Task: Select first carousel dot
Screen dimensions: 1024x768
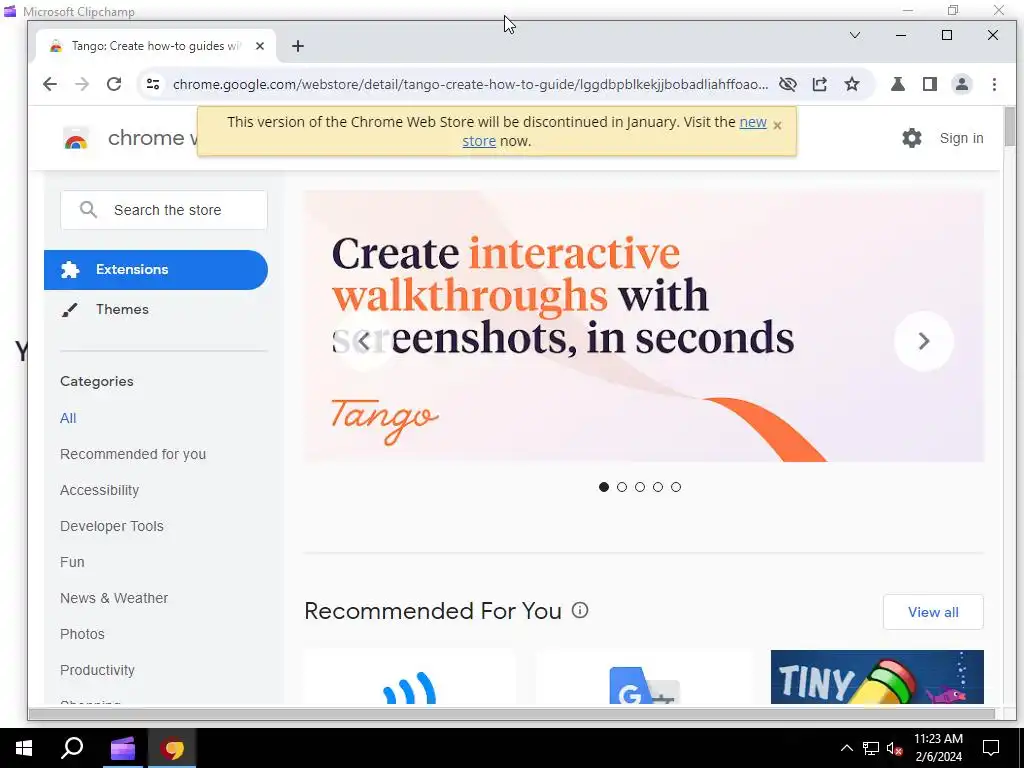Action: (x=603, y=487)
